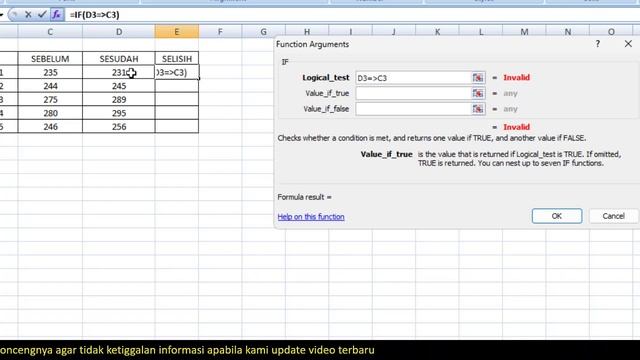The width and height of the screenshot is (640, 360).
Task: Confirm the formula with the checkmark icon
Action: 42,15
